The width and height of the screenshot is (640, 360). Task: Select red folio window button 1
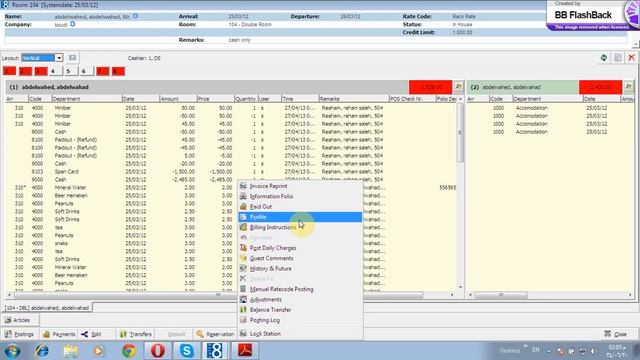coord(9,71)
